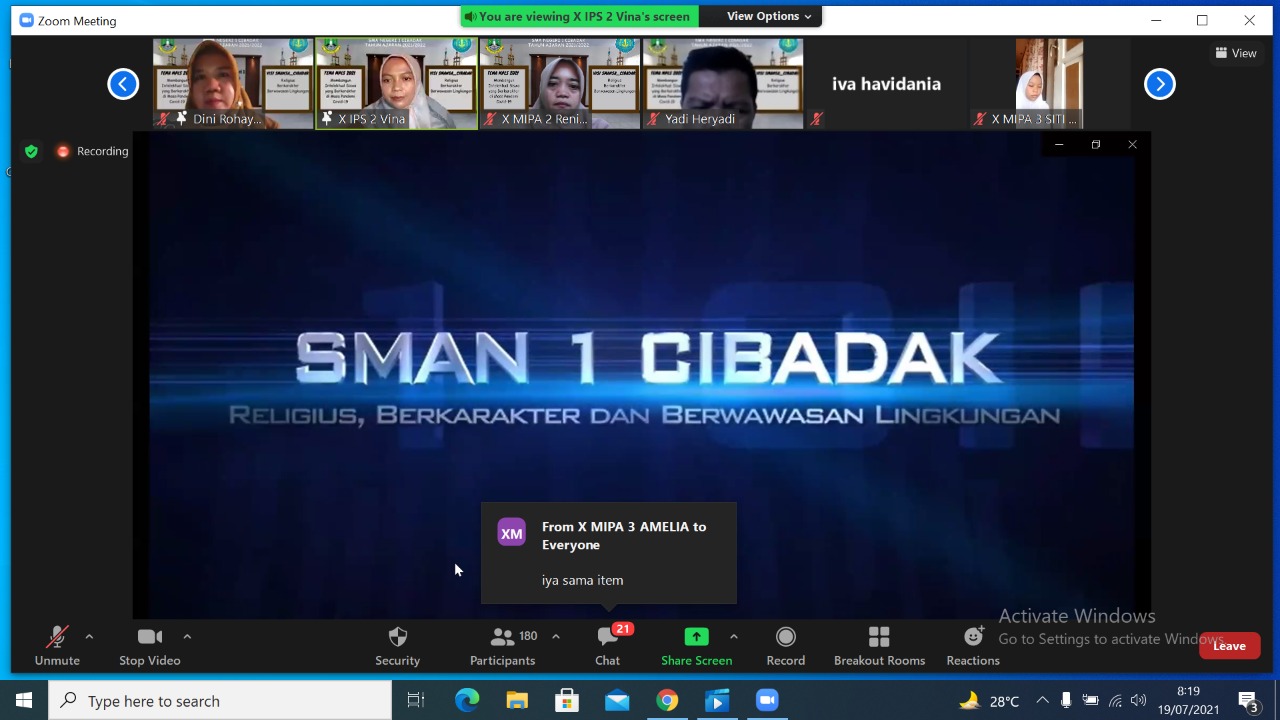Open the View Options dropdown

click(x=768, y=16)
